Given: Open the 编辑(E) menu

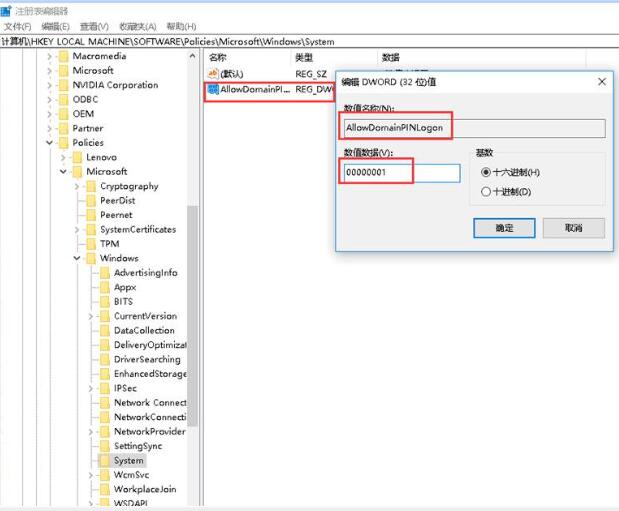Looking at the screenshot, I should [x=55, y=26].
